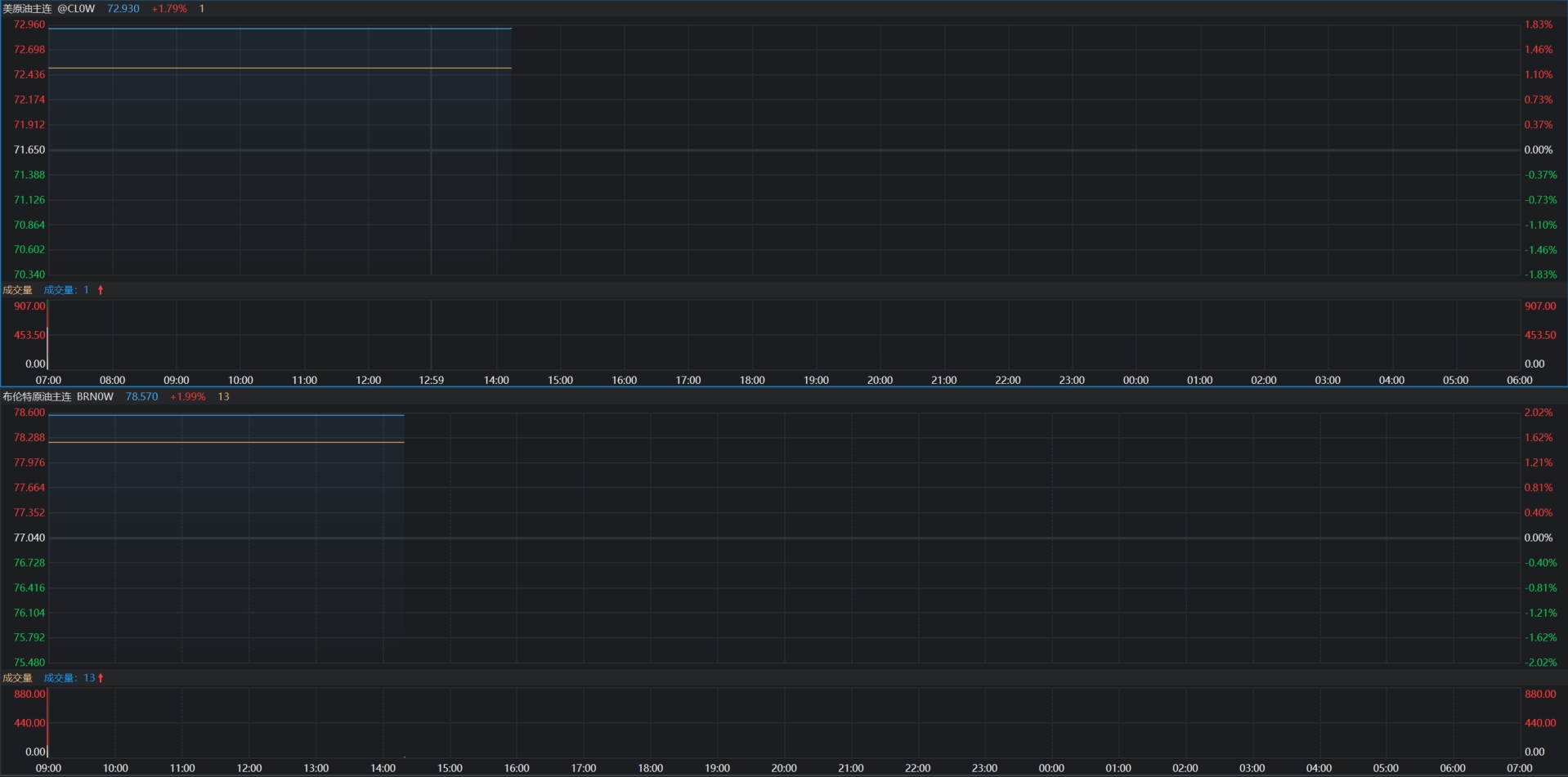The image size is (1568, 777).
Task: Click the 72.174 price axis label
Action: (29, 100)
